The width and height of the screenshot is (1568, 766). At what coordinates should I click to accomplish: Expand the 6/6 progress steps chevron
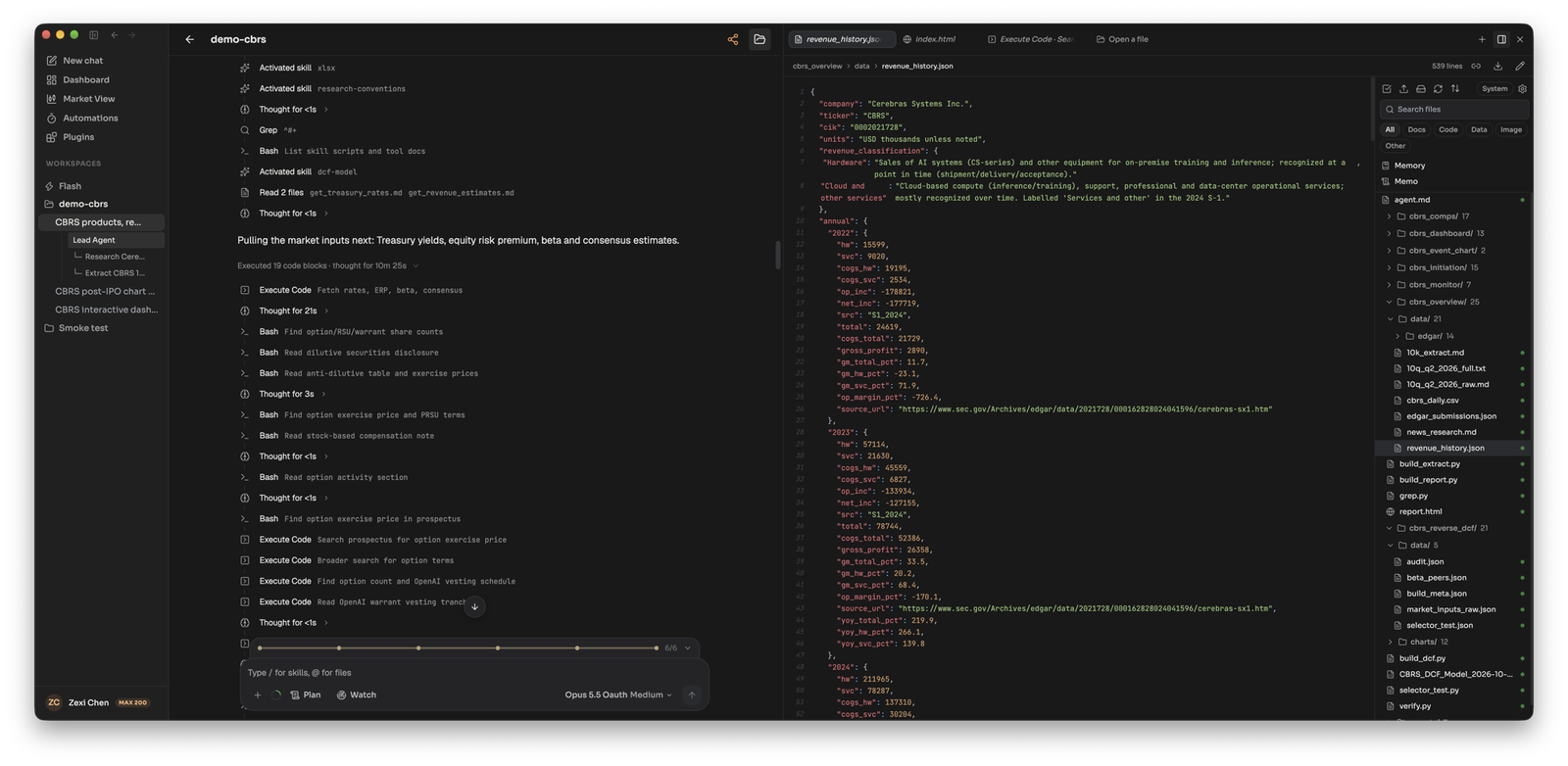click(x=688, y=648)
